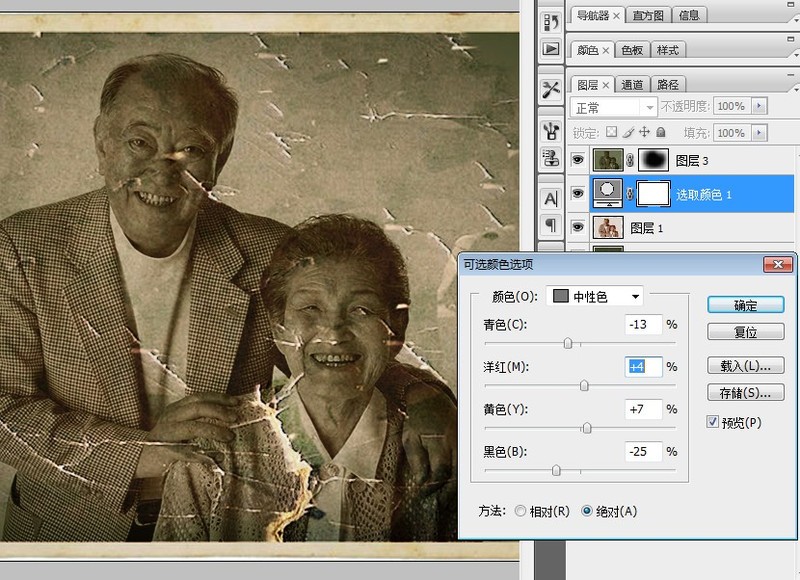Click the 复位 button
This screenshot has width=800, height=580.
tap(745, 332)
